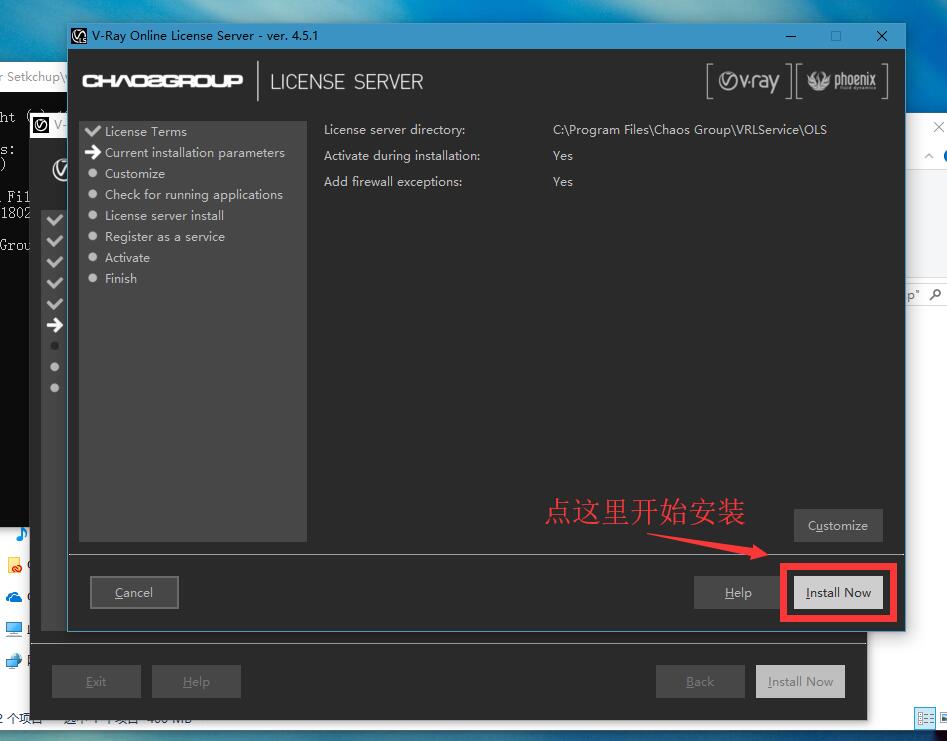Click the Phoenix logo in header
Viewport: 947px width, 741px height.
pos(842,80)
